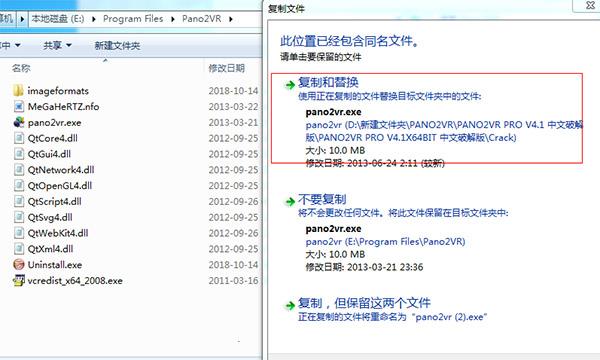Click the QtSvg4.dll file icon
600x360 pixels.
tap(19, 217)
